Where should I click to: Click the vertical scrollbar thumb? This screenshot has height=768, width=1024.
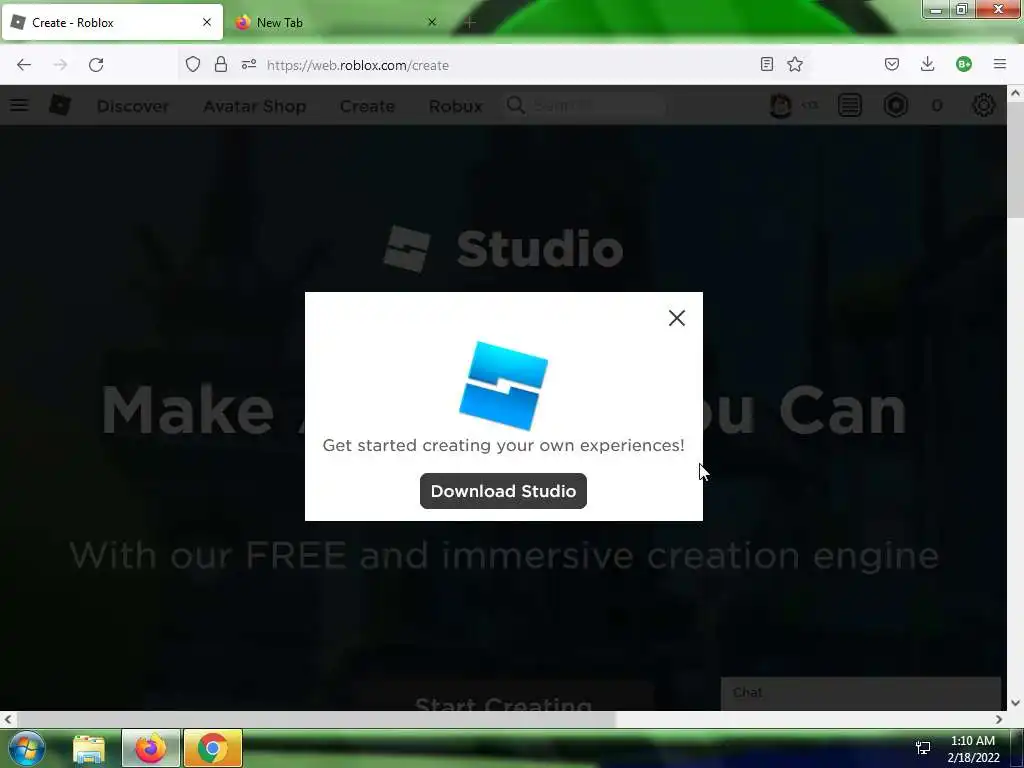(1015, 161)
